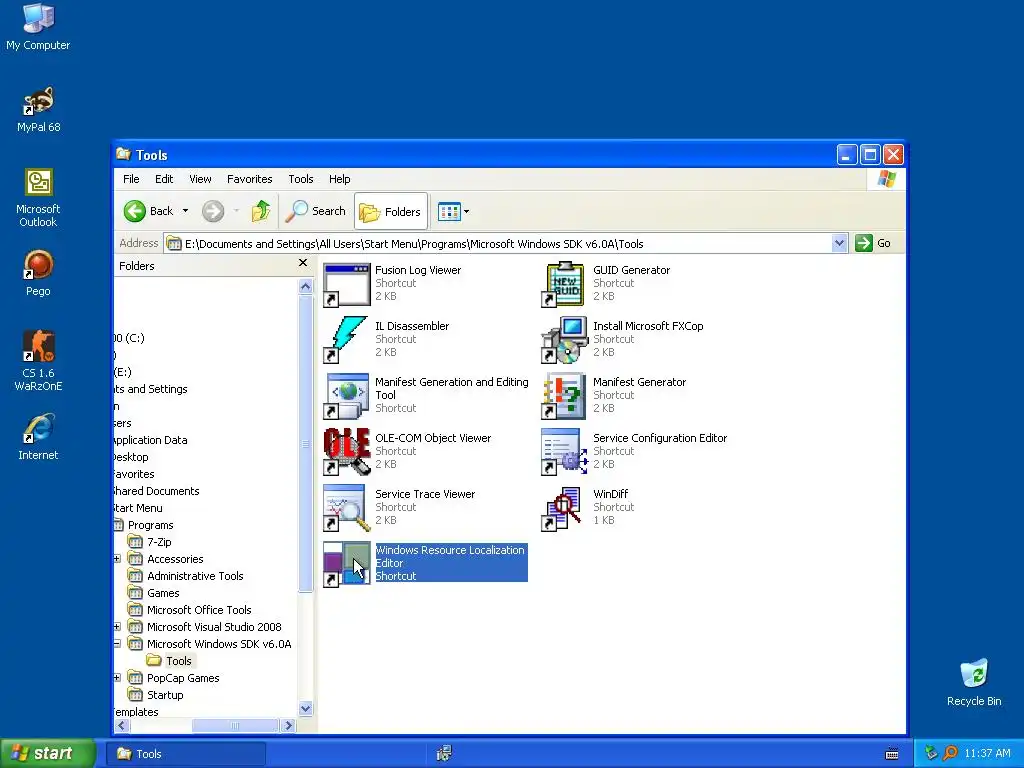Open the Search toolbar button

(x=316, y=211)
